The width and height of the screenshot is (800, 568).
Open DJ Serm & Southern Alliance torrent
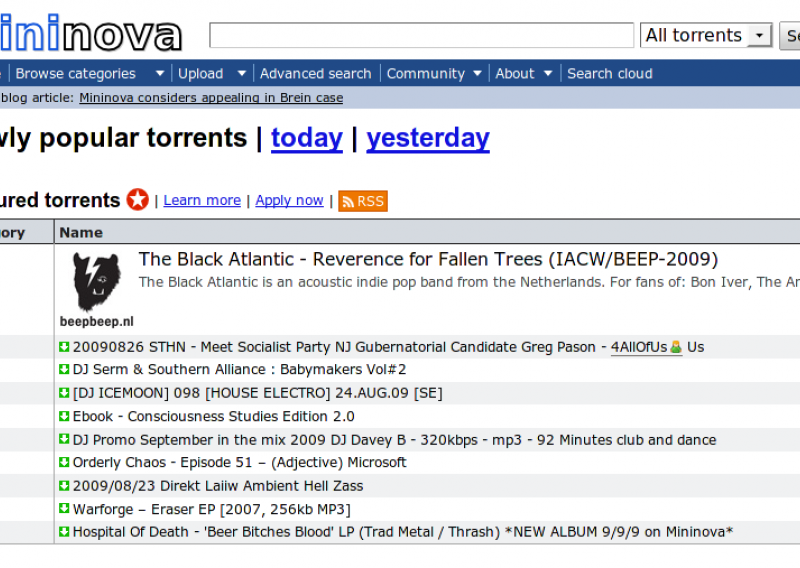[239, 369]
